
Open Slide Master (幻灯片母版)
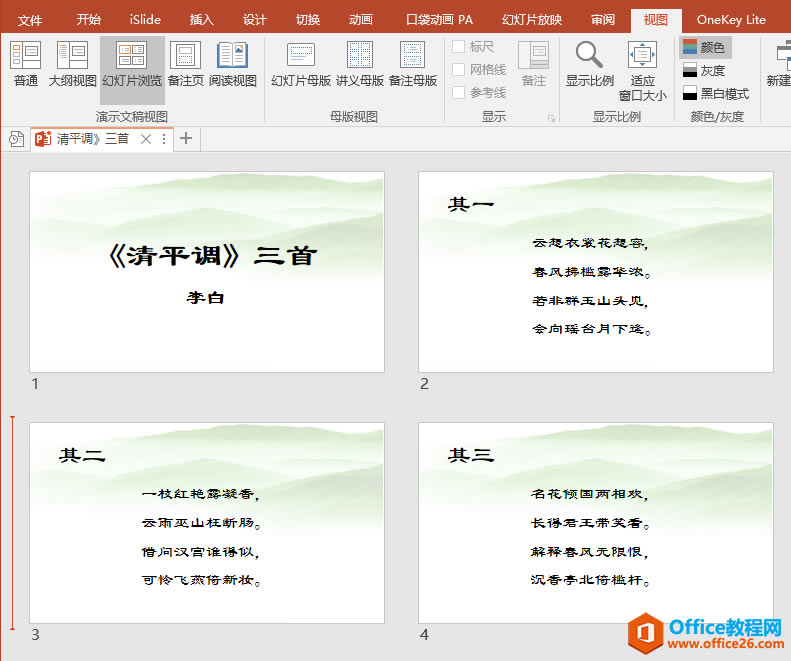point(301,64)
